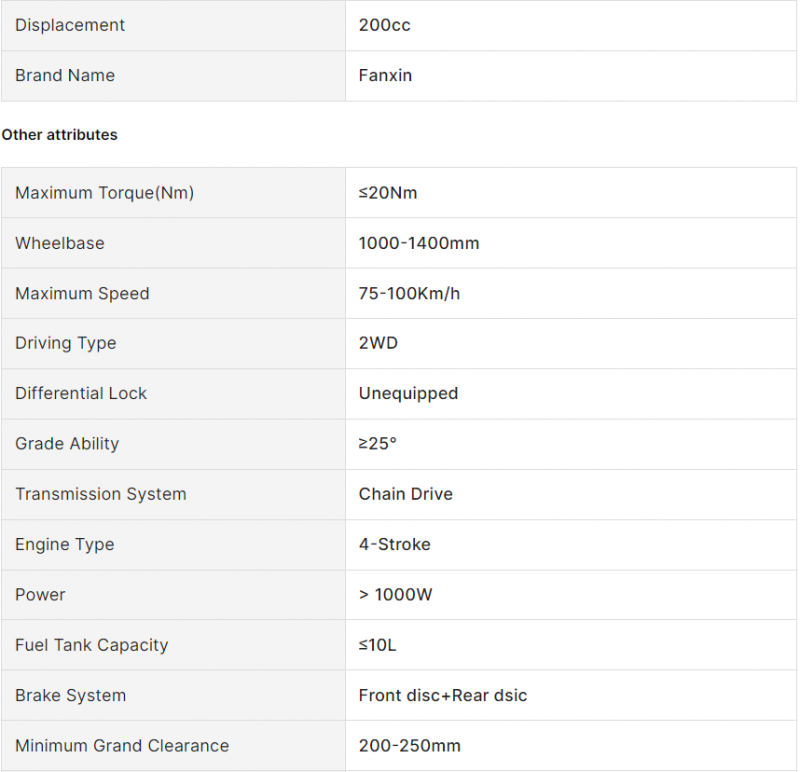This screenshot has width=800, height=772.
Task: Select the Fanxin brand value
Action: point(385,76)
